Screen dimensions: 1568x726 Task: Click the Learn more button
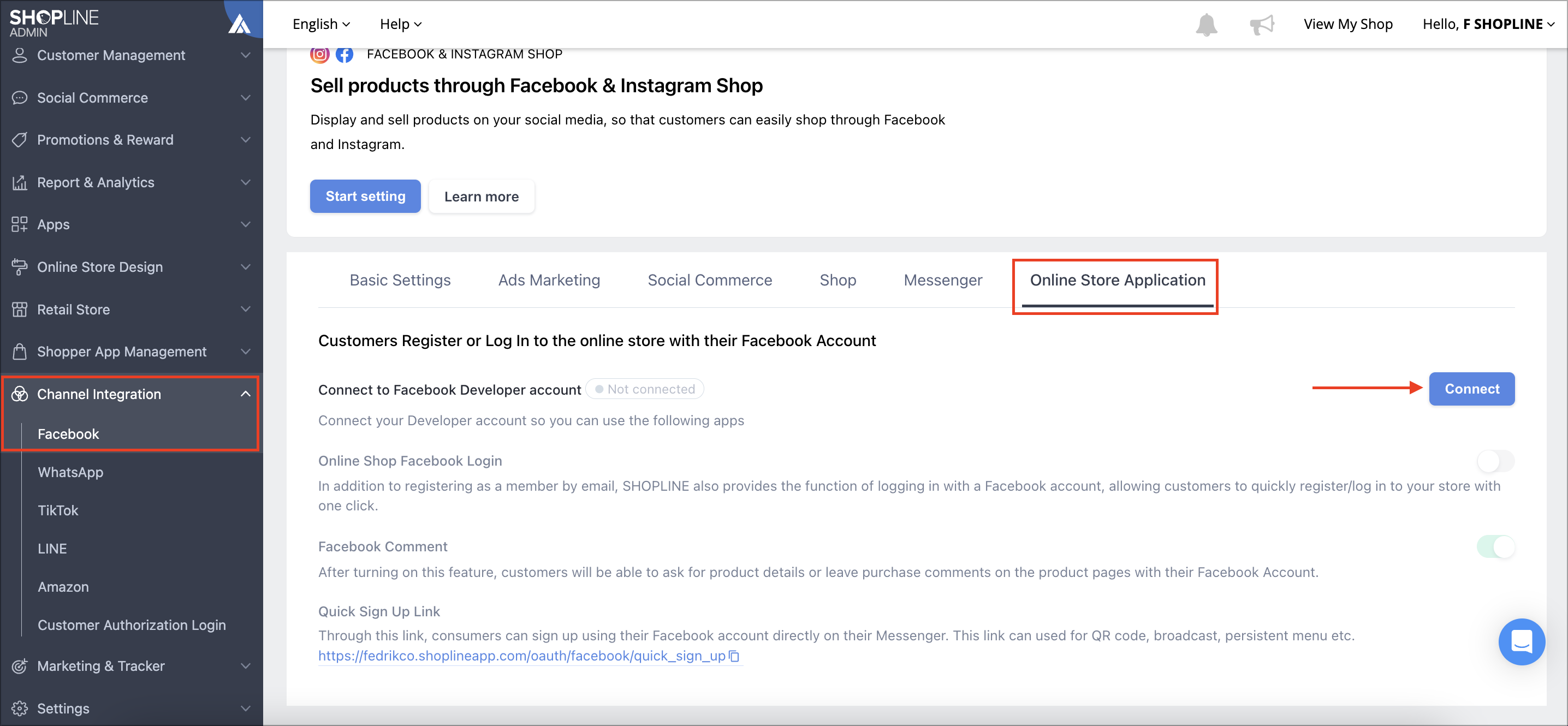click(482, 197)
